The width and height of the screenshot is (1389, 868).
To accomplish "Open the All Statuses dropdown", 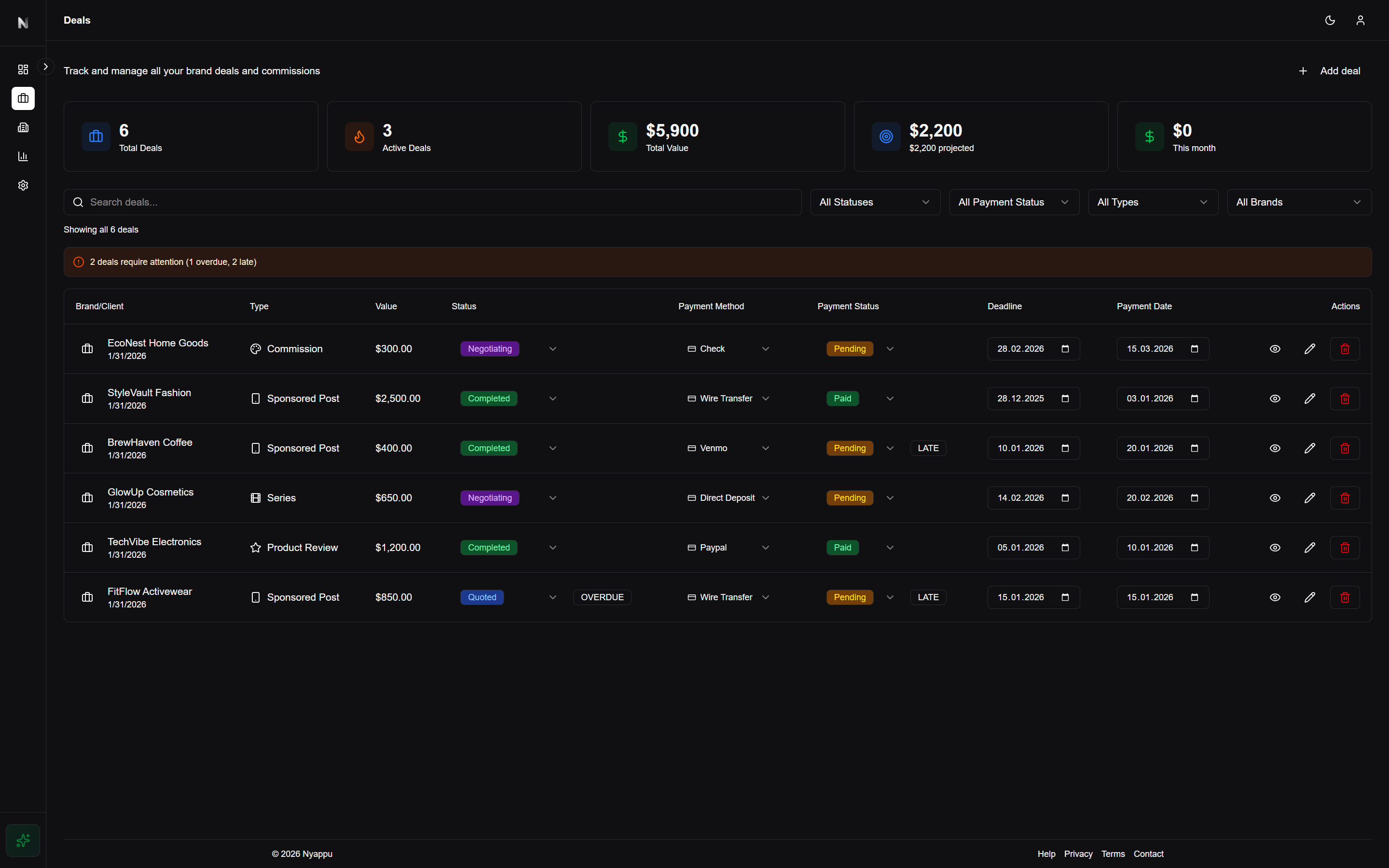I will click(x=874, y=202).
